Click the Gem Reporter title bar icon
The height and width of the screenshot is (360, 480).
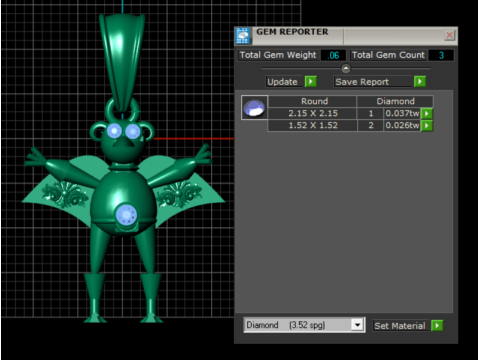243,36
